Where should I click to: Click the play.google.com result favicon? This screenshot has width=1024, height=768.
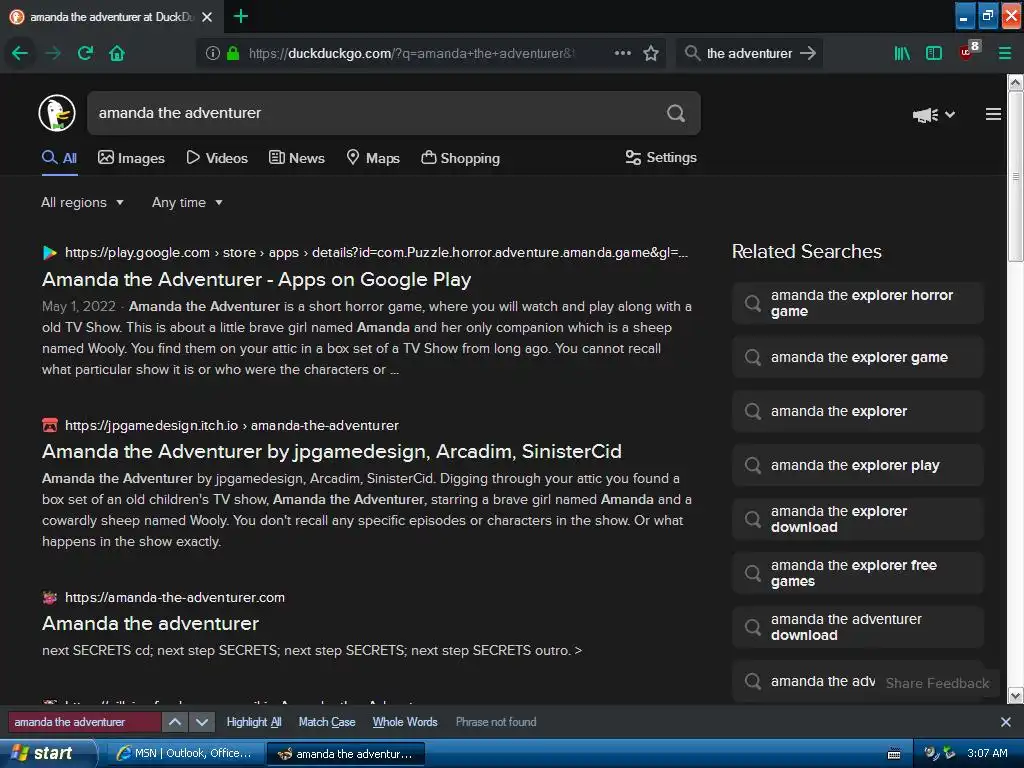pos(50,253)
